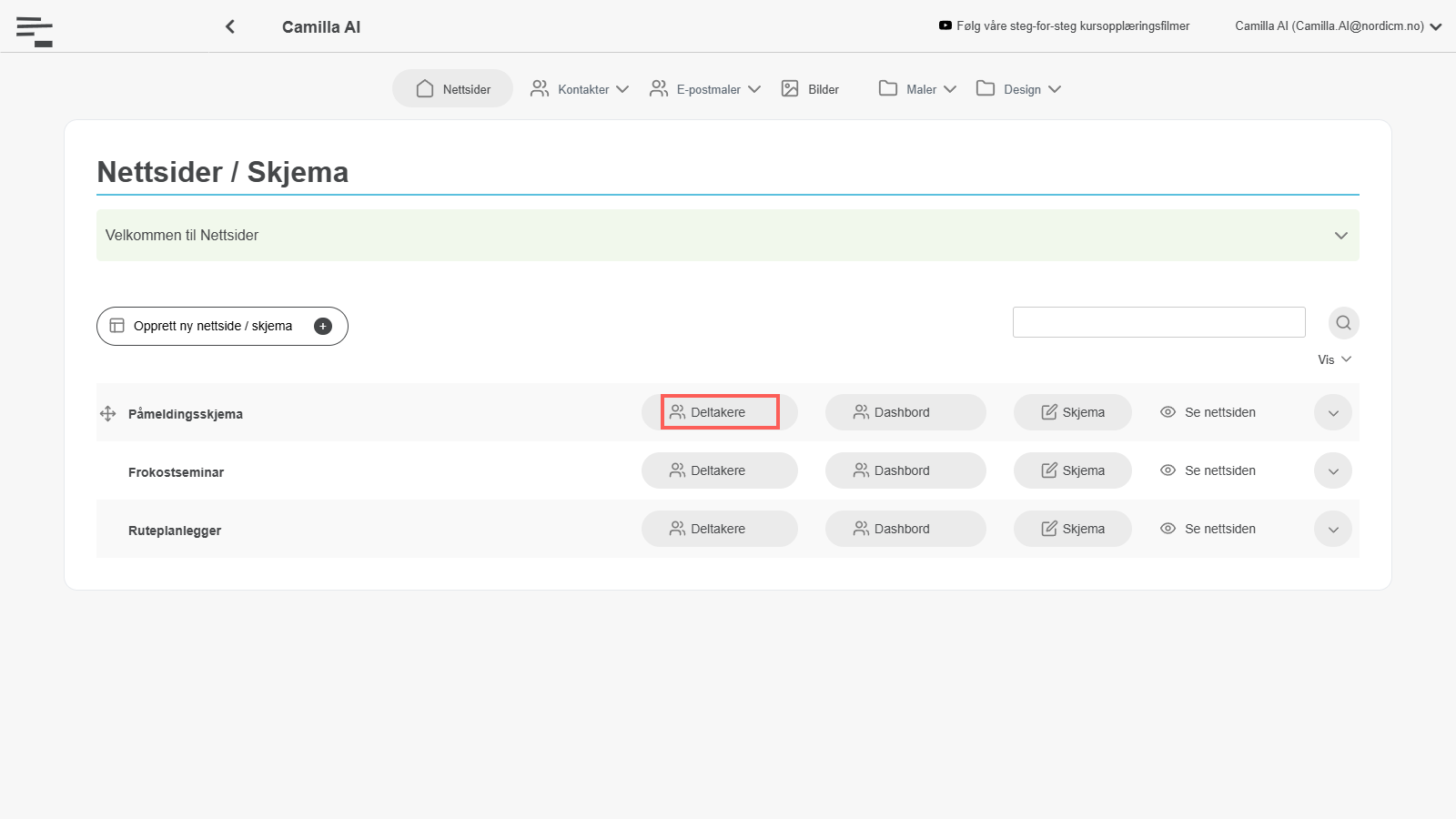This screenshot has width=1456, height=819.
Task: Expand options chevron for Frokostseminar row
Action: click(1333, 471)
